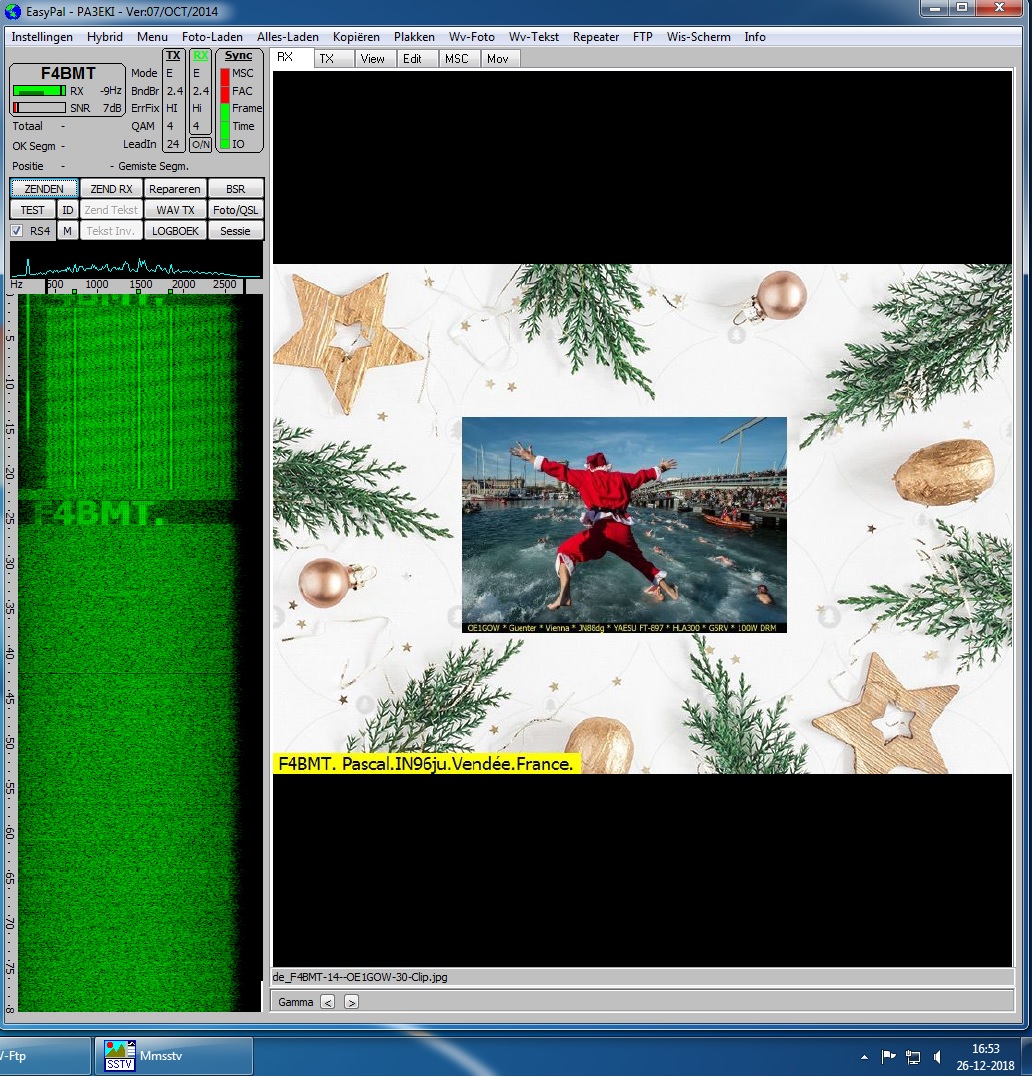The width and height of the screenshot is (1032, 1080).
Task: Open the Alles-Laden menu
Action: click(287, 37)
